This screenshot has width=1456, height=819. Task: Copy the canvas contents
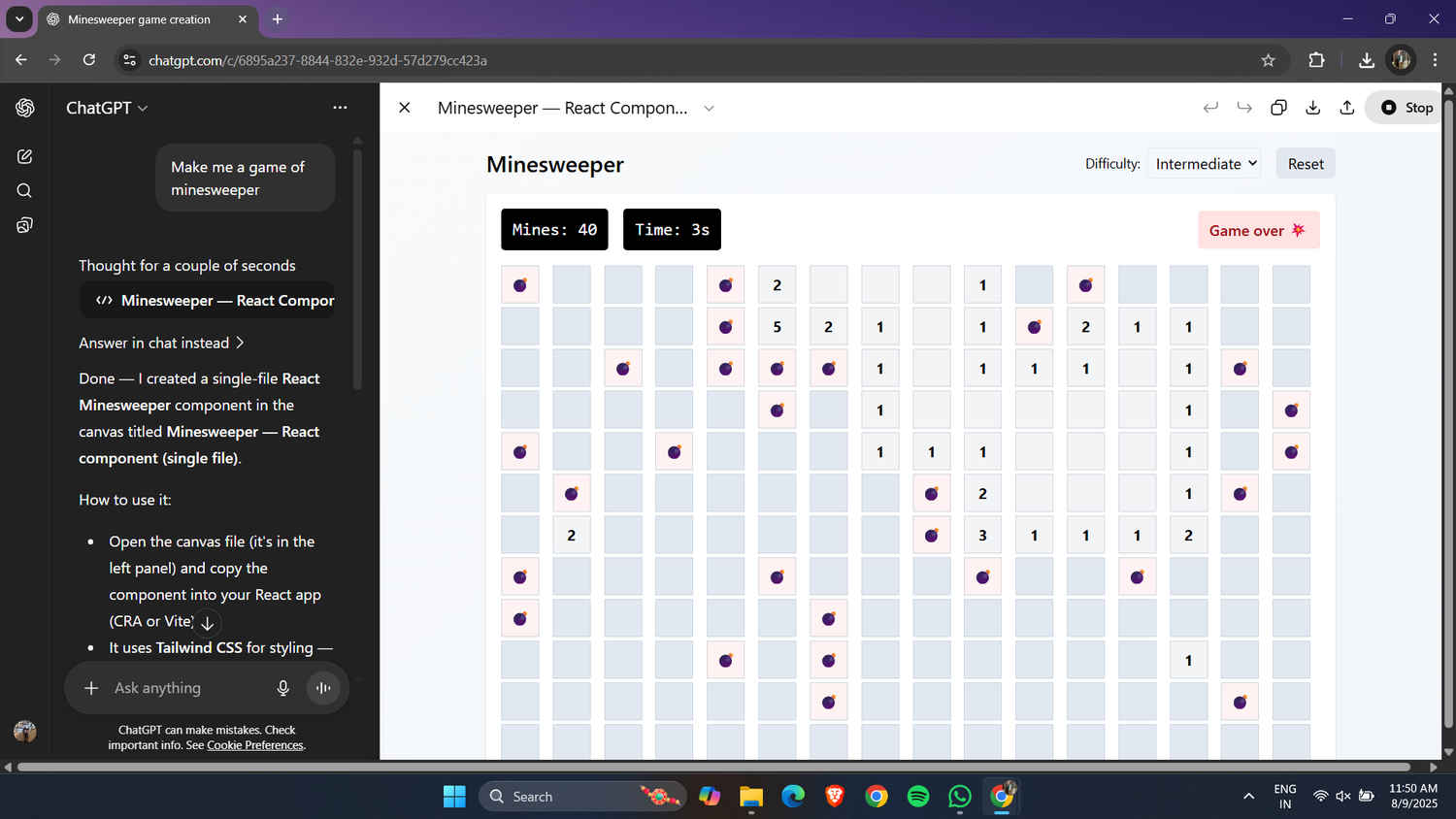pyautogui.click(x=1278, y=108)
